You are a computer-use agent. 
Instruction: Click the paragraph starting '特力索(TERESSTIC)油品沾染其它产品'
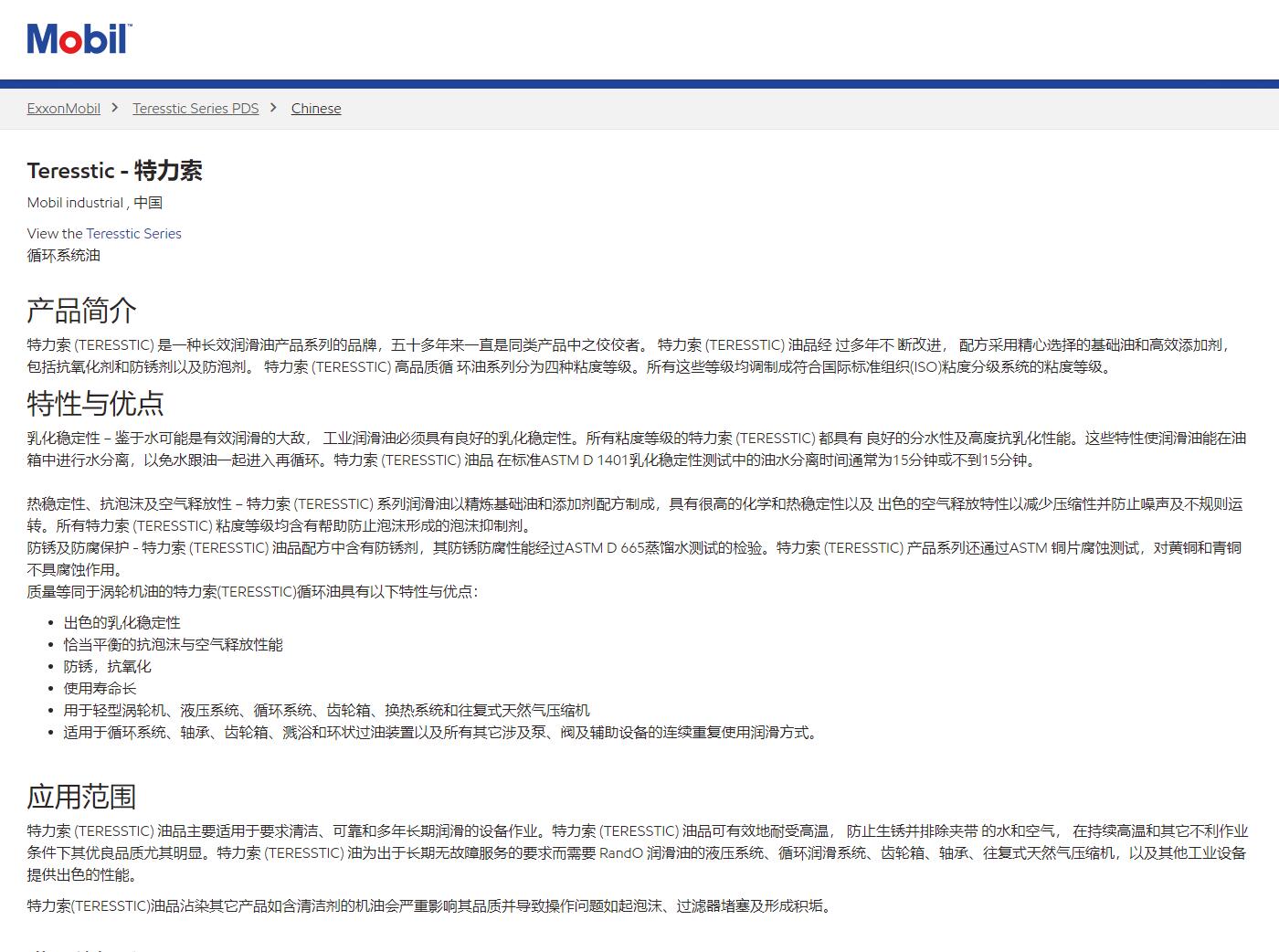[x=431, y=905]
